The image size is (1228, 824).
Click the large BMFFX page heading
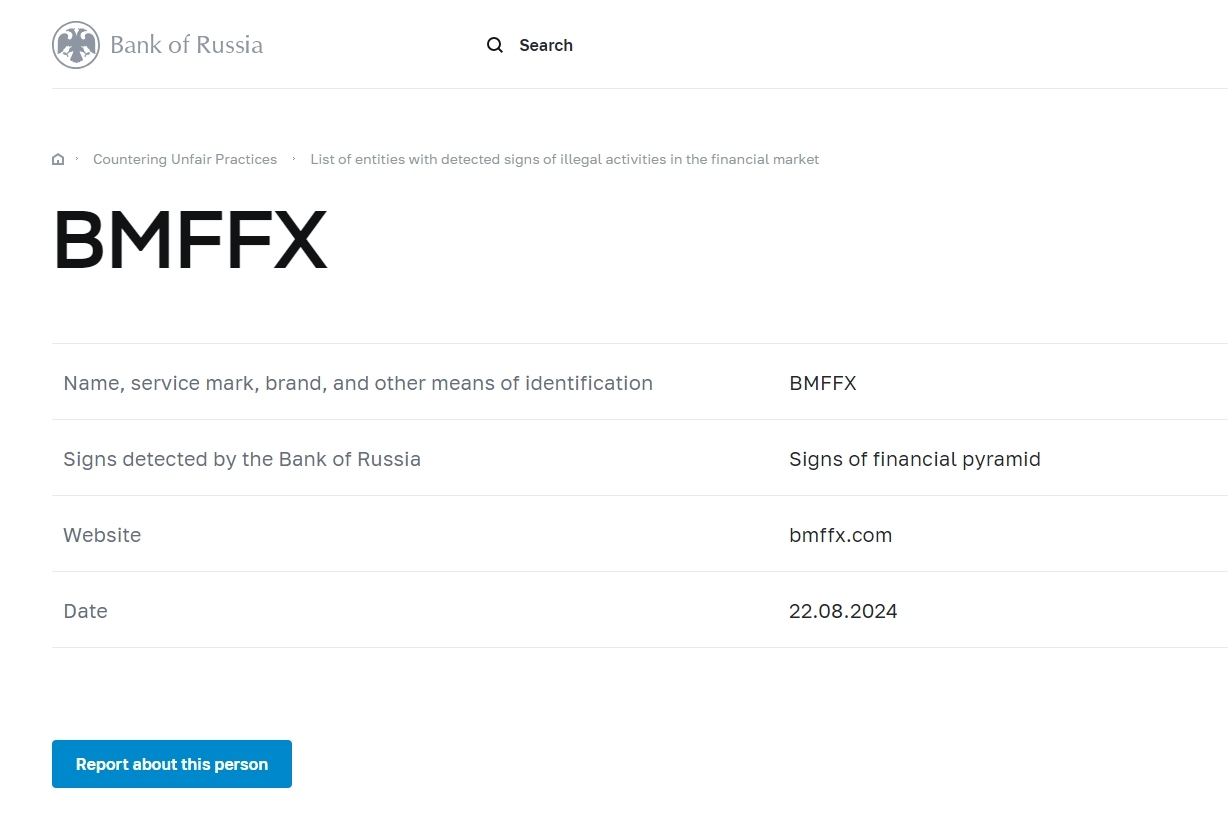(x=190, y=241)
